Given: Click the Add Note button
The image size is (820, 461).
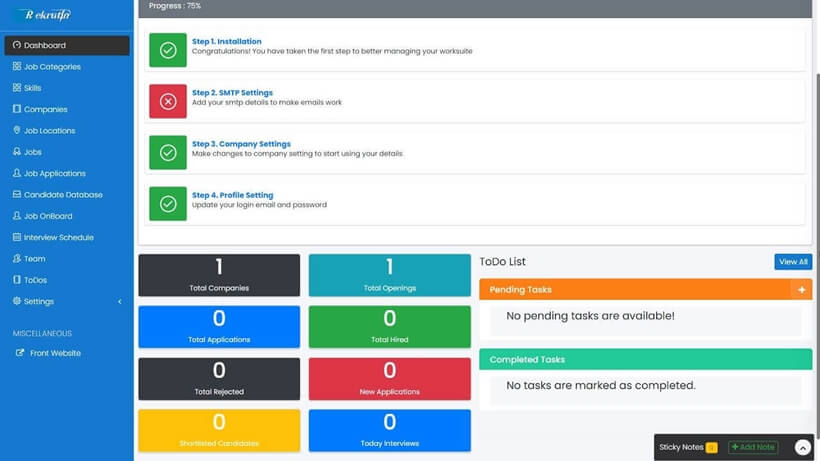Looking at the screenshot, I should [753, 447].
